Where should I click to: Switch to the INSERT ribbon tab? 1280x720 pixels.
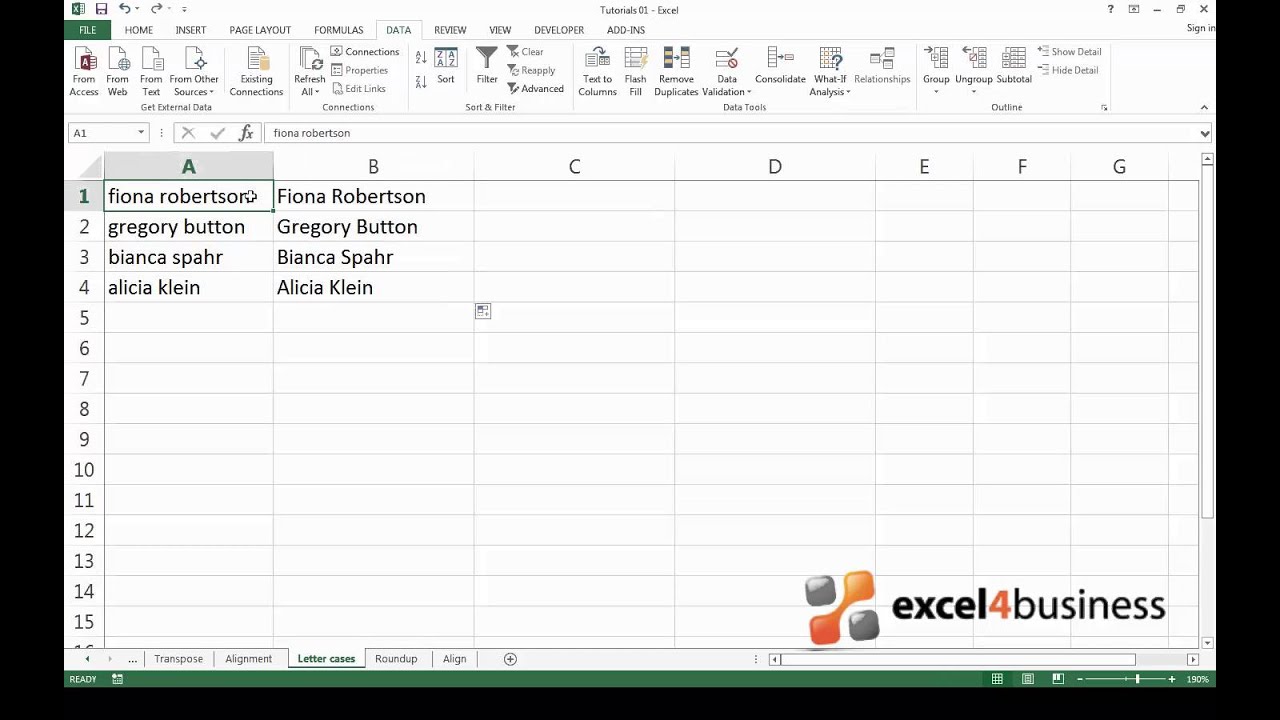pyautogui.click(x=191, y=30)
